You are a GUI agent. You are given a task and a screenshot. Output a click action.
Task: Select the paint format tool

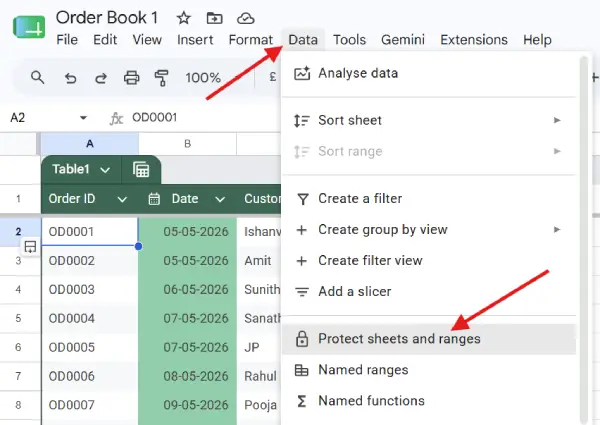click(x=161, y=78)
